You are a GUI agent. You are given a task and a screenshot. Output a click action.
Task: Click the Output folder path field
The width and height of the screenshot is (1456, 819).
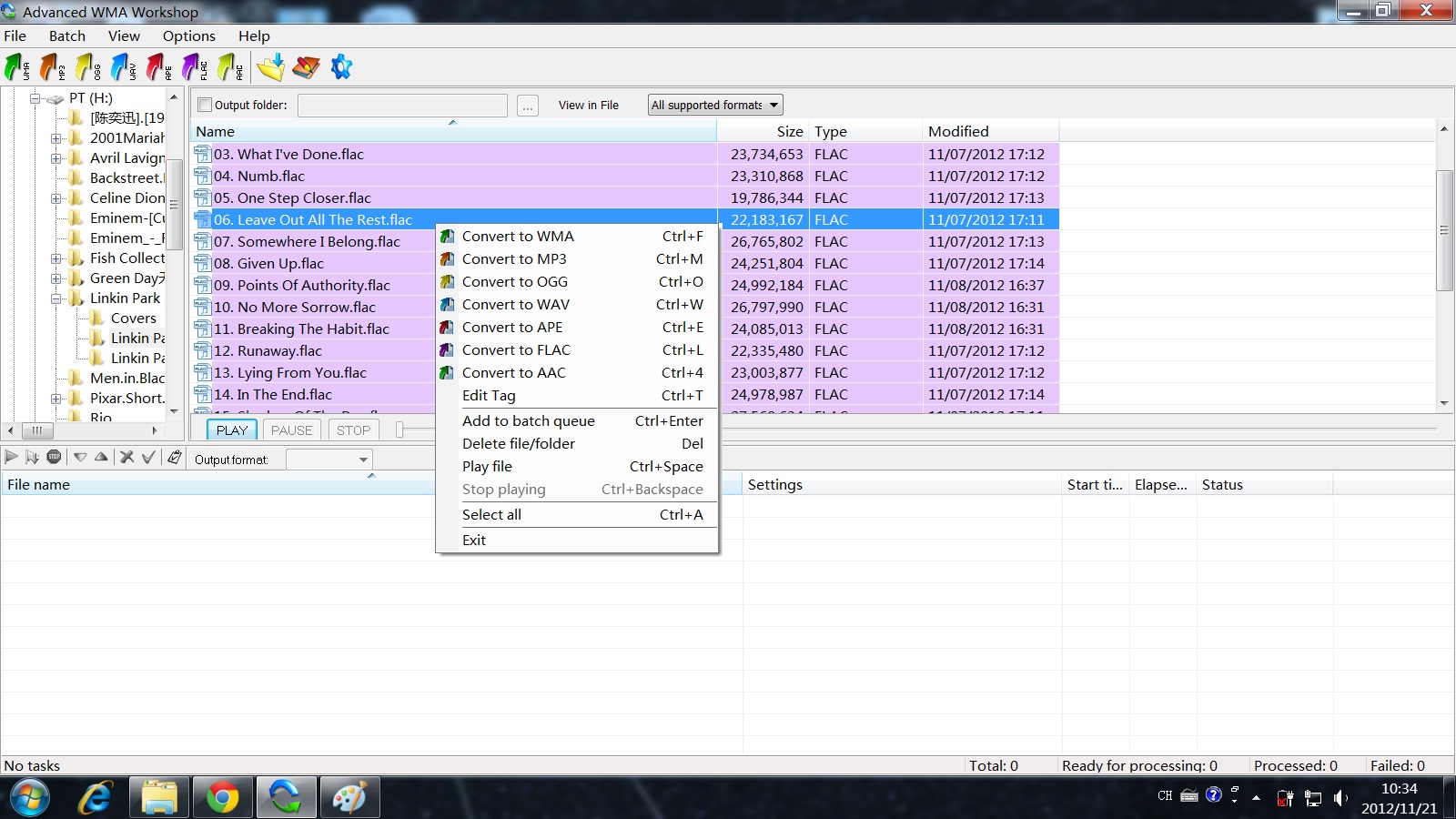coord(402,106)
